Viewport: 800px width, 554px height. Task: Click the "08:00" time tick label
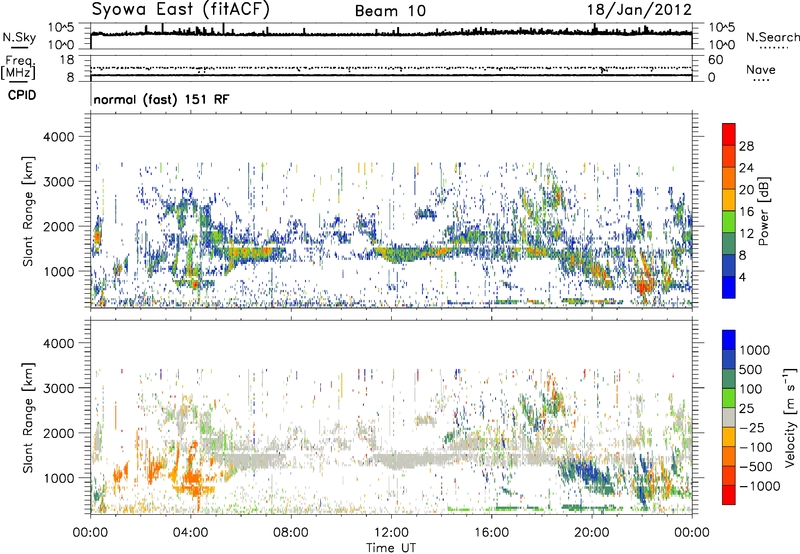point(291,533)
